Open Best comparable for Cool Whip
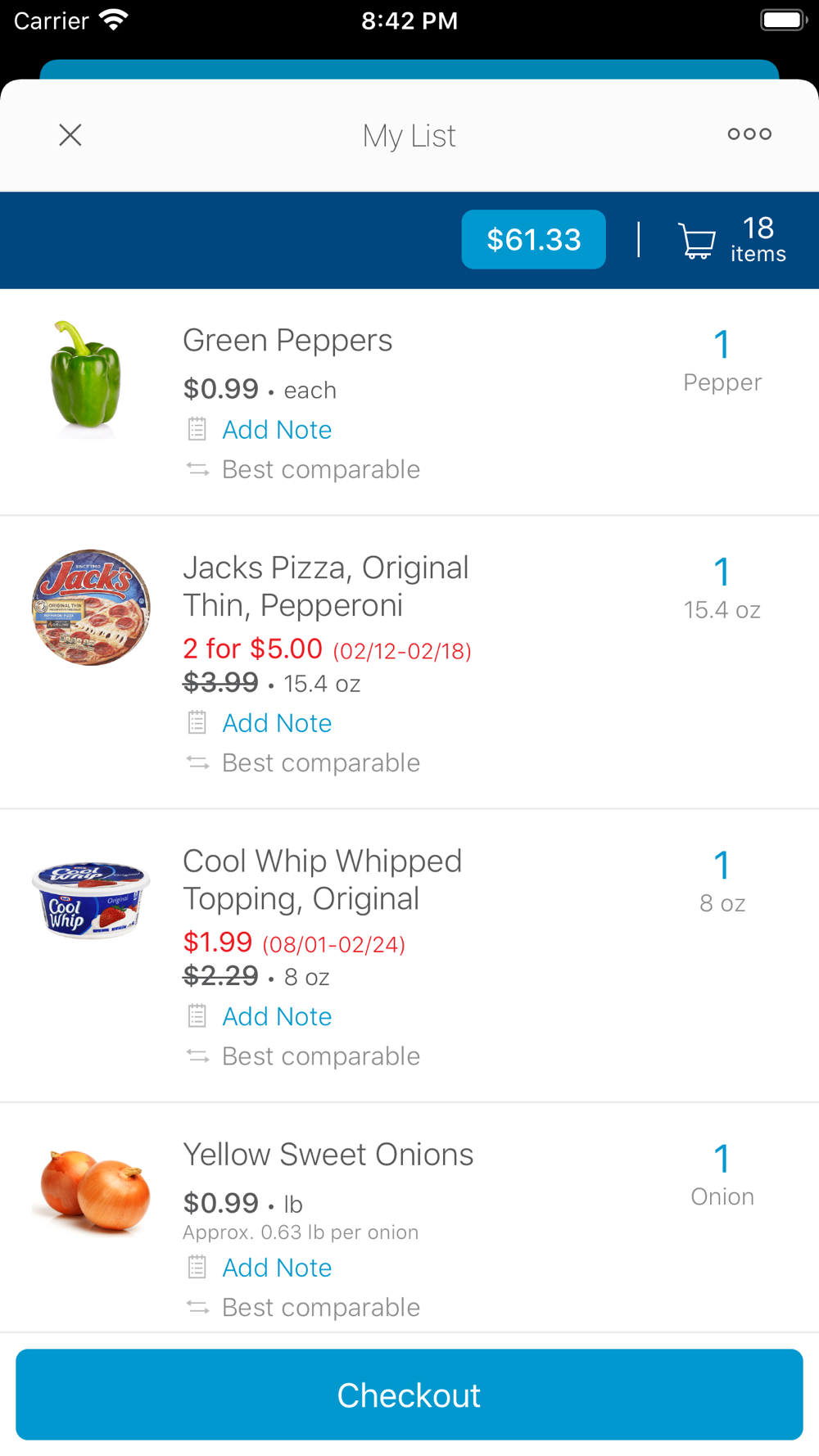Screen dimensions: 819x1456 click(x=320, y=1056)
